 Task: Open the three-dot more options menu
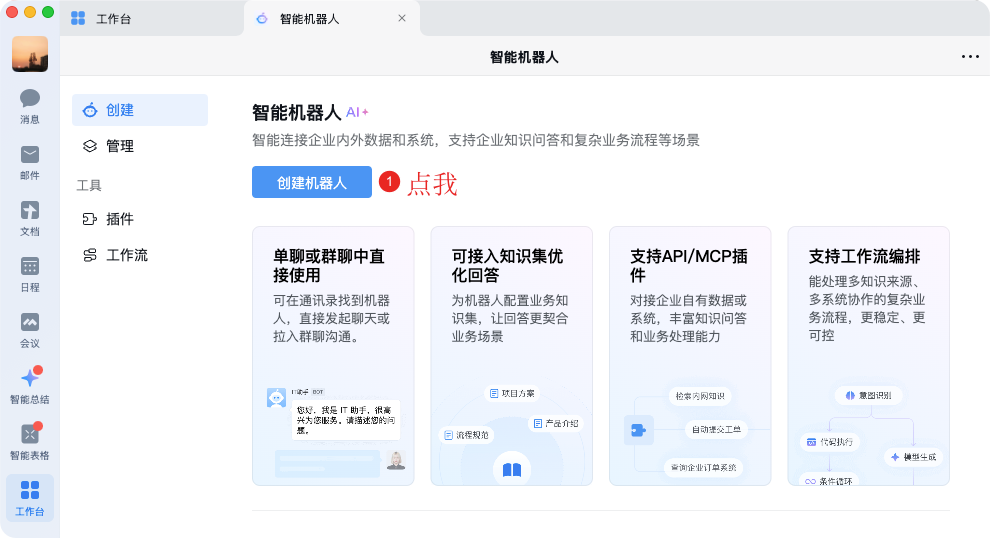point(969,57)
